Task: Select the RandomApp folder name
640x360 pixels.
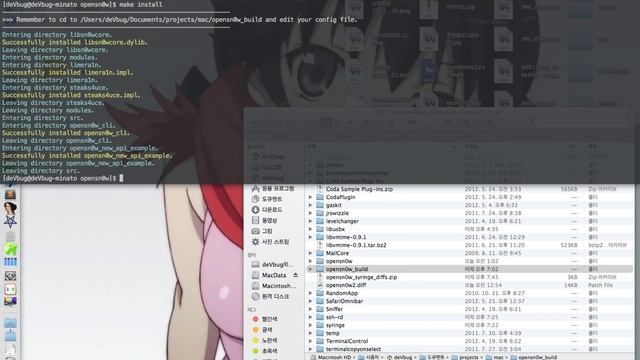Action: (x=342, y=293)
